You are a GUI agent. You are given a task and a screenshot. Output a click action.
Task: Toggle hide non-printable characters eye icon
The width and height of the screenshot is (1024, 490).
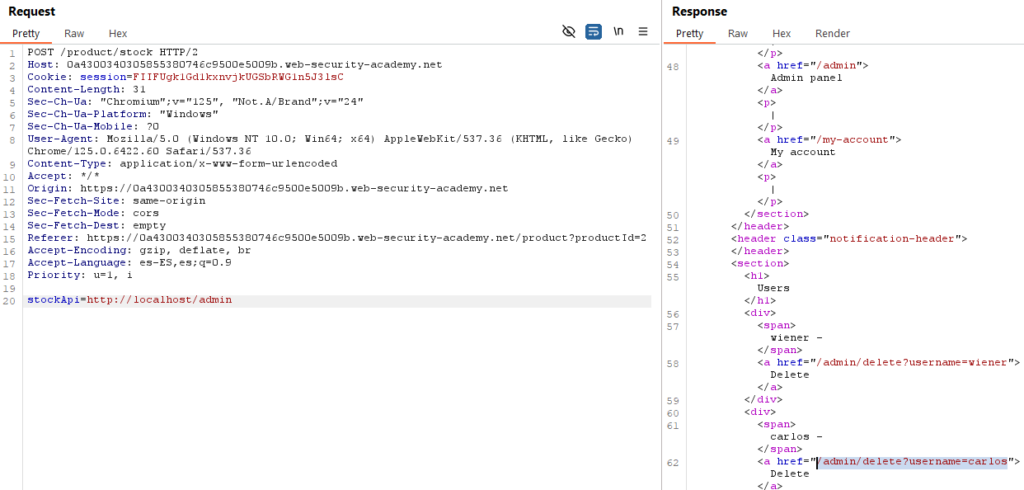(569, 31)
